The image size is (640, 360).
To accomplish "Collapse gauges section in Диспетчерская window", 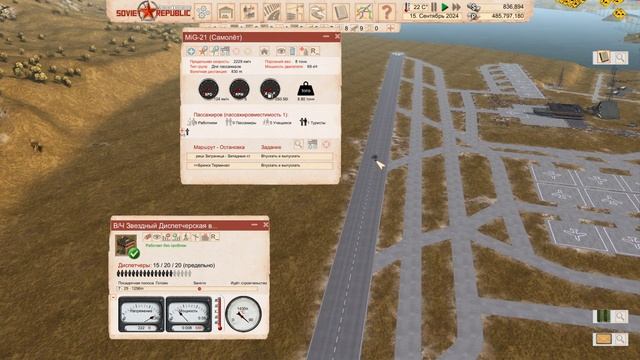I will pos(113,298).
